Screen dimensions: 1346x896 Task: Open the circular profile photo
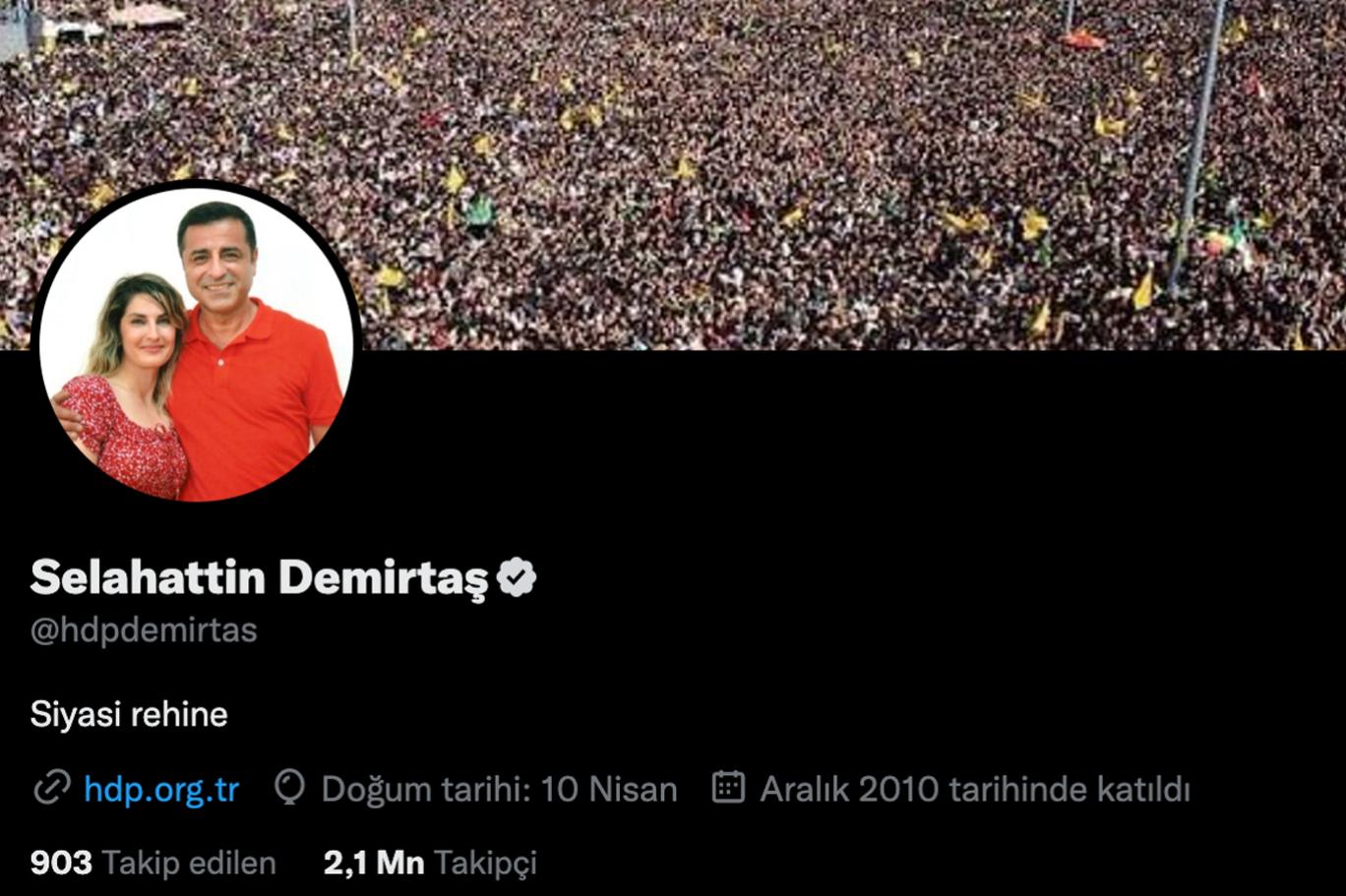point(197,340)
